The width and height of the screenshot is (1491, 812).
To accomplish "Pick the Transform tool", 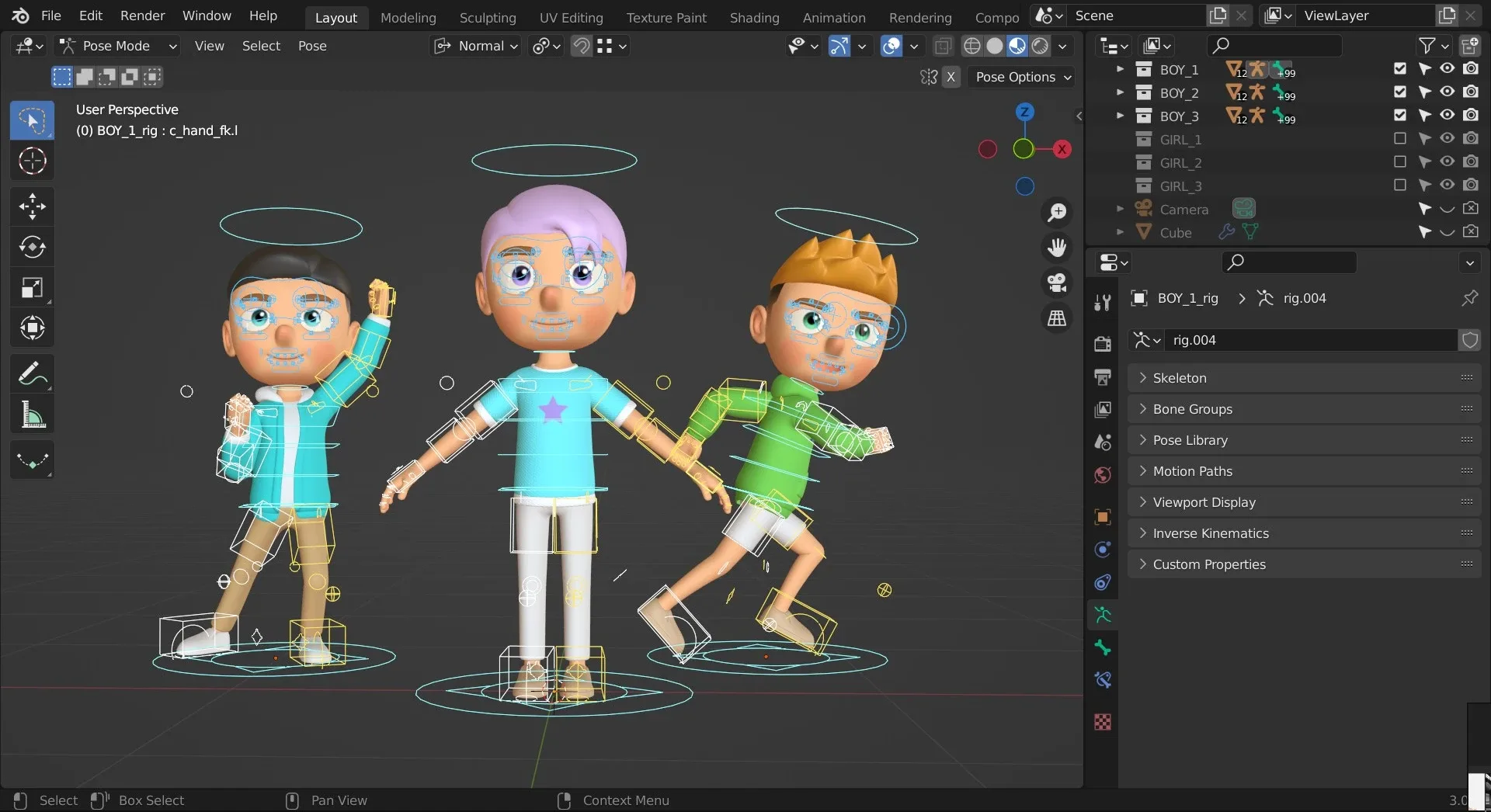I will point(32,328).
